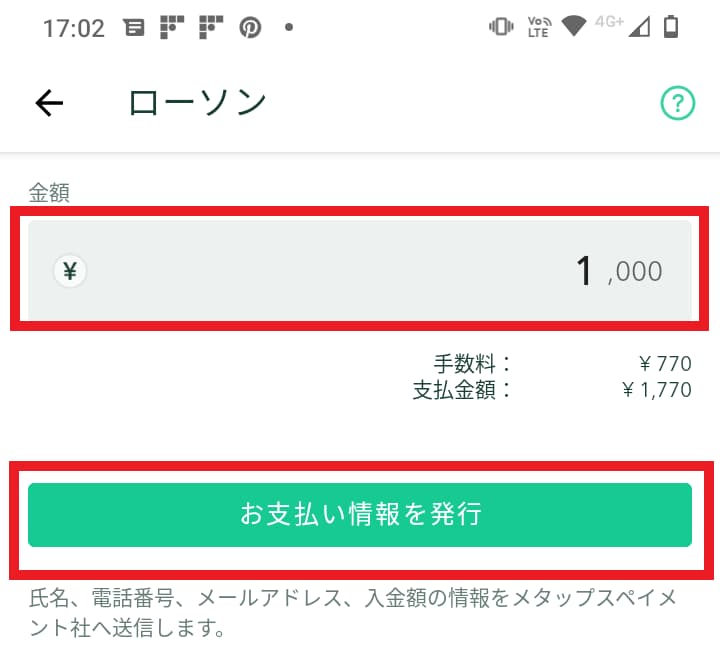720x660 pixels.
Task: Tap the message notification icon
Action: pos(133,28)
